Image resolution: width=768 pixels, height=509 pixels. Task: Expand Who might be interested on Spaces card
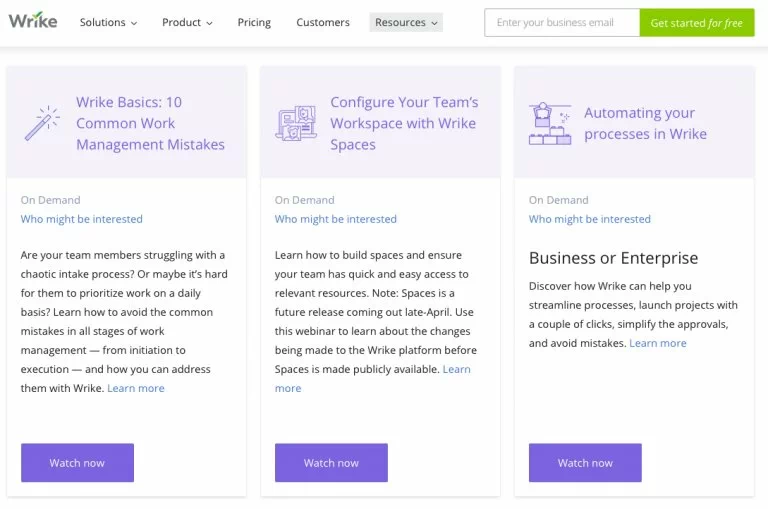point(336,219)
